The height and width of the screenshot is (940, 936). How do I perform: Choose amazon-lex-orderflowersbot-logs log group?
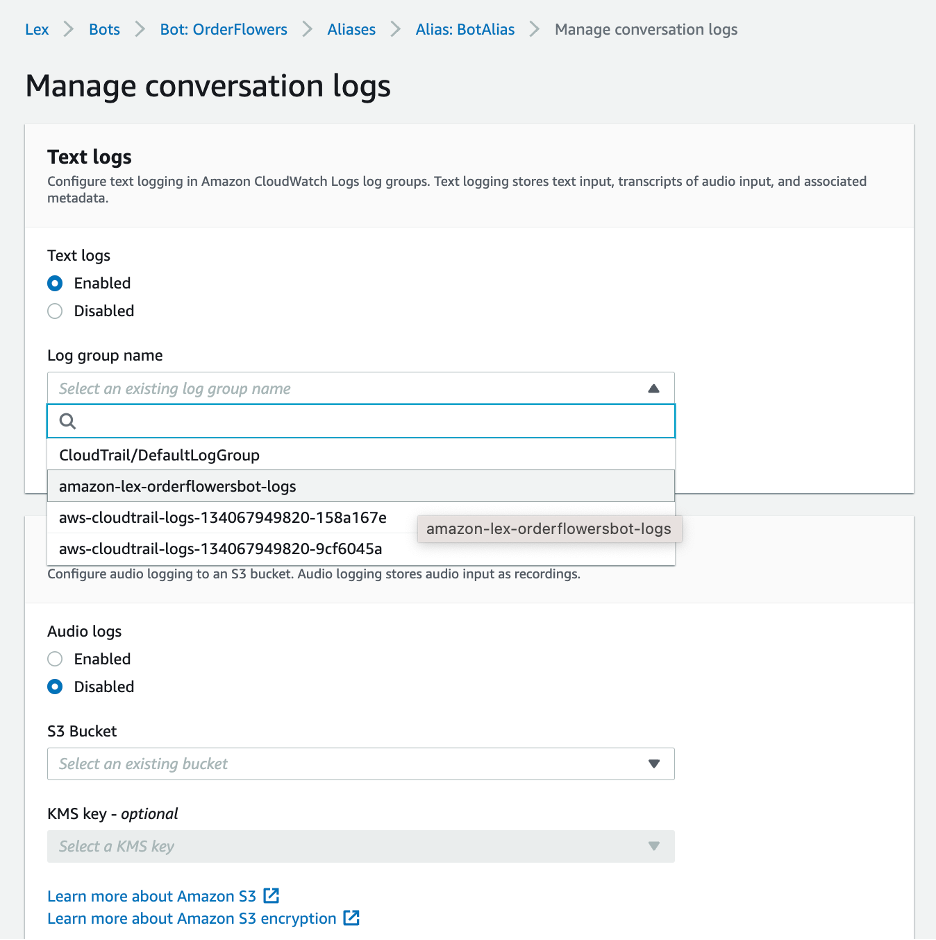click(x=178, y=487)
